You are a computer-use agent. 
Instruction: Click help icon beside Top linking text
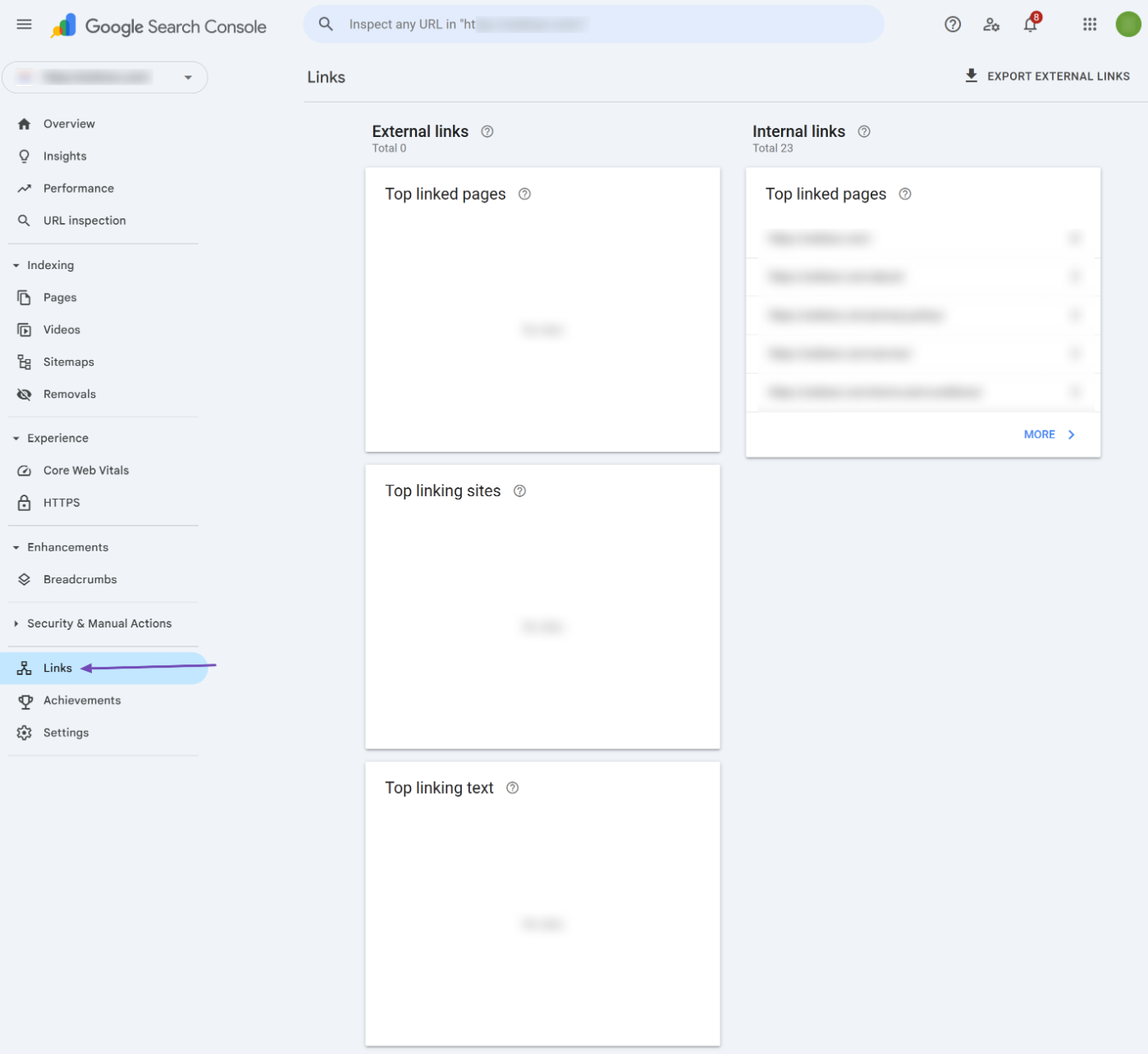(512, 787)
